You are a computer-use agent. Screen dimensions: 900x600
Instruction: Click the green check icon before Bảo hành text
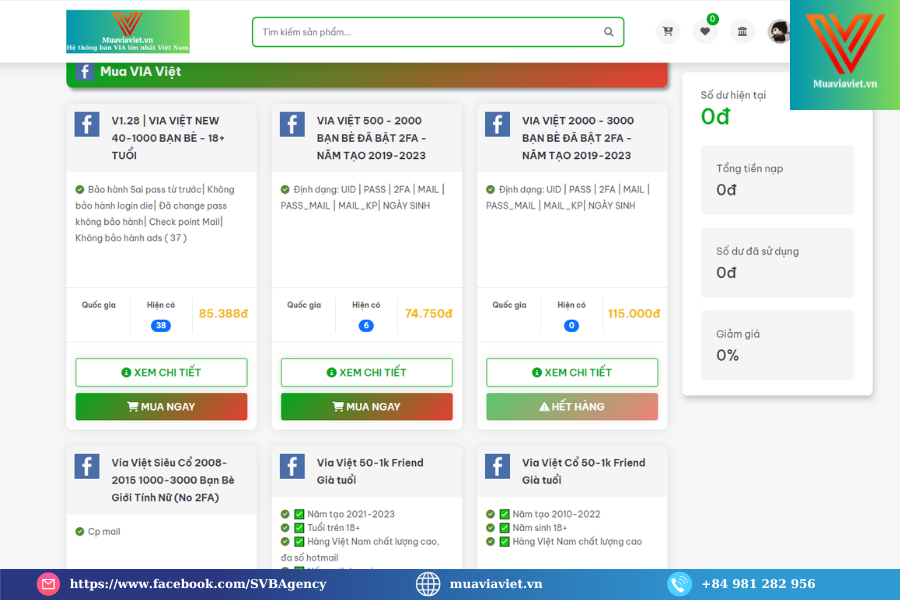point(80,189)
